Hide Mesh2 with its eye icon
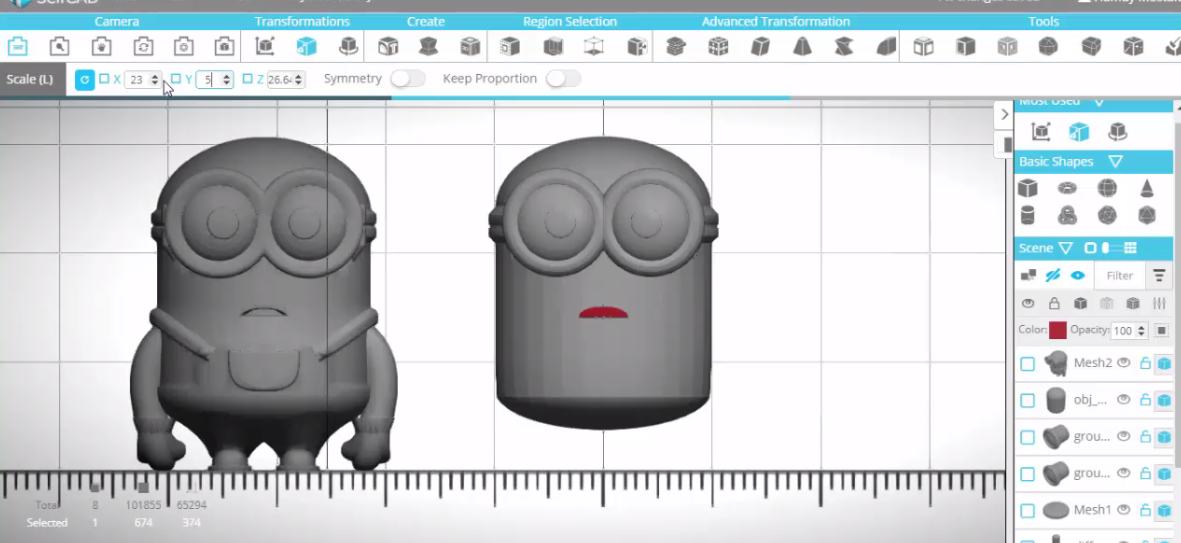1181x543 pixels. click(1124, 363)
